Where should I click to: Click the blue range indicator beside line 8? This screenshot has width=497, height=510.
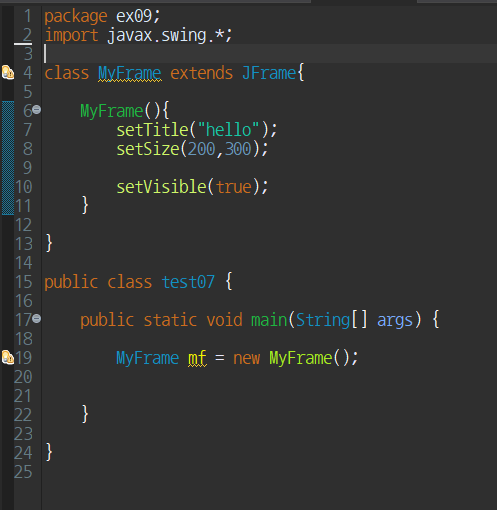(8, 149)
